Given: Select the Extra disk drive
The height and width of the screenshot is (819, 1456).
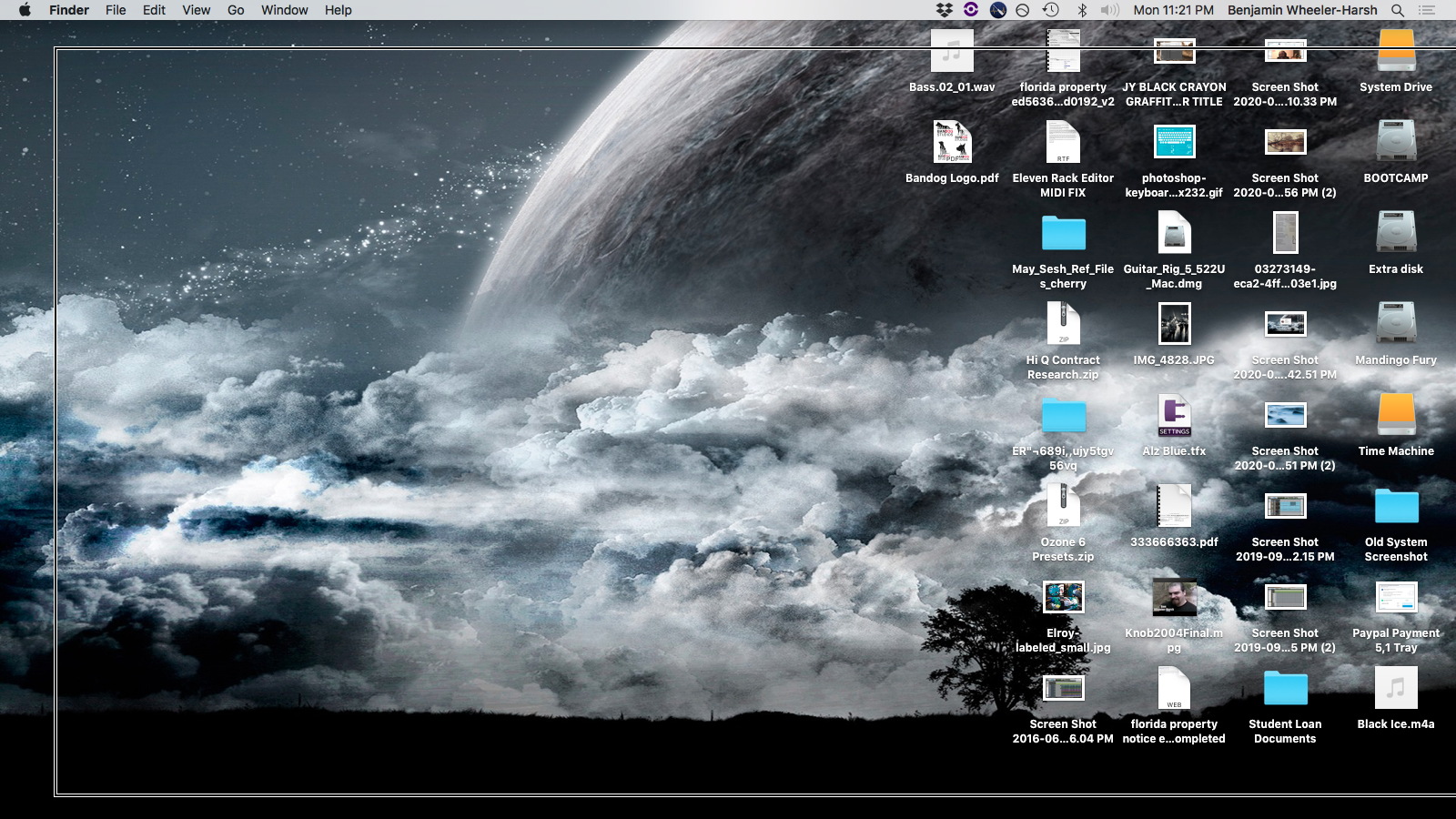Looking at the screenshot, I should (1396, 233).
